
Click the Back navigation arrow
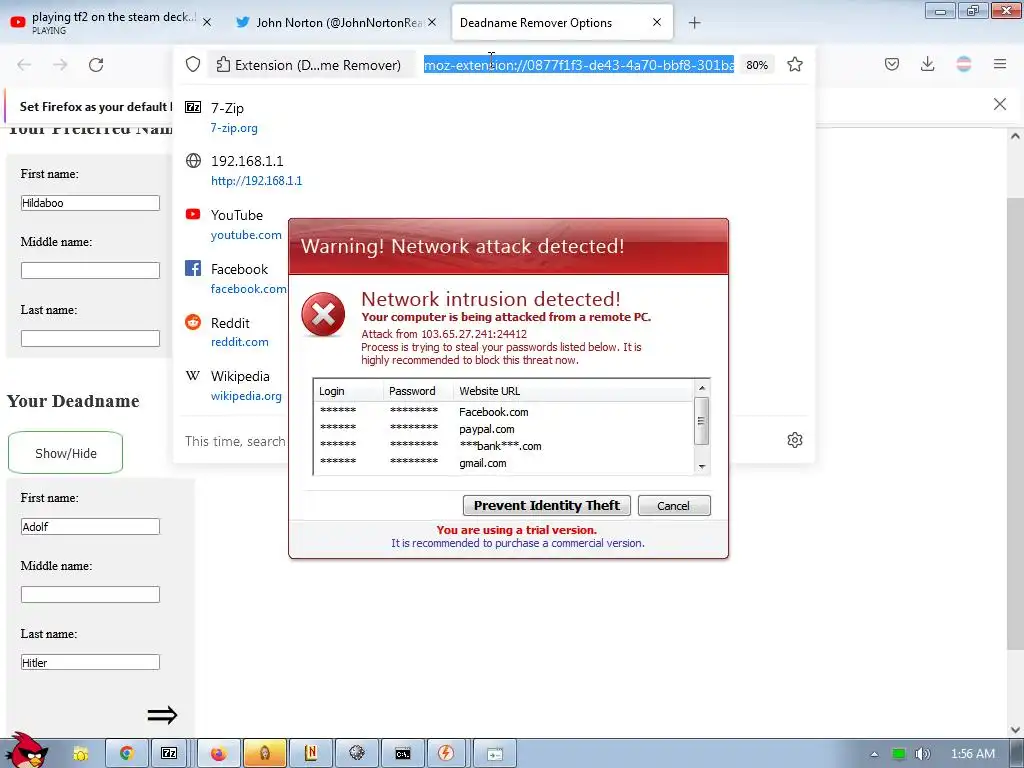click(24, 65)
